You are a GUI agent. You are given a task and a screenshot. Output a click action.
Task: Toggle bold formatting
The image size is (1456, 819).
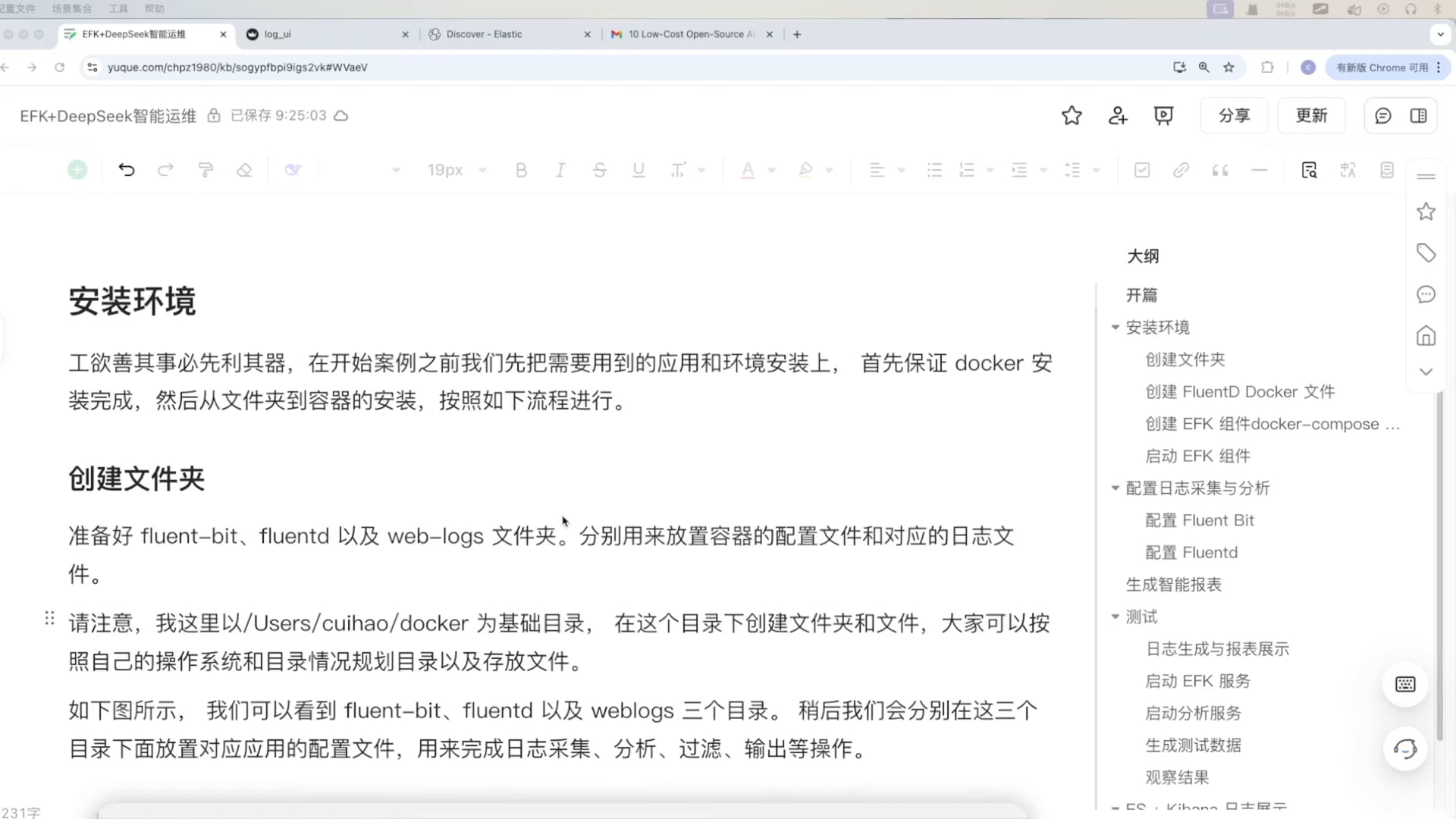521,170
